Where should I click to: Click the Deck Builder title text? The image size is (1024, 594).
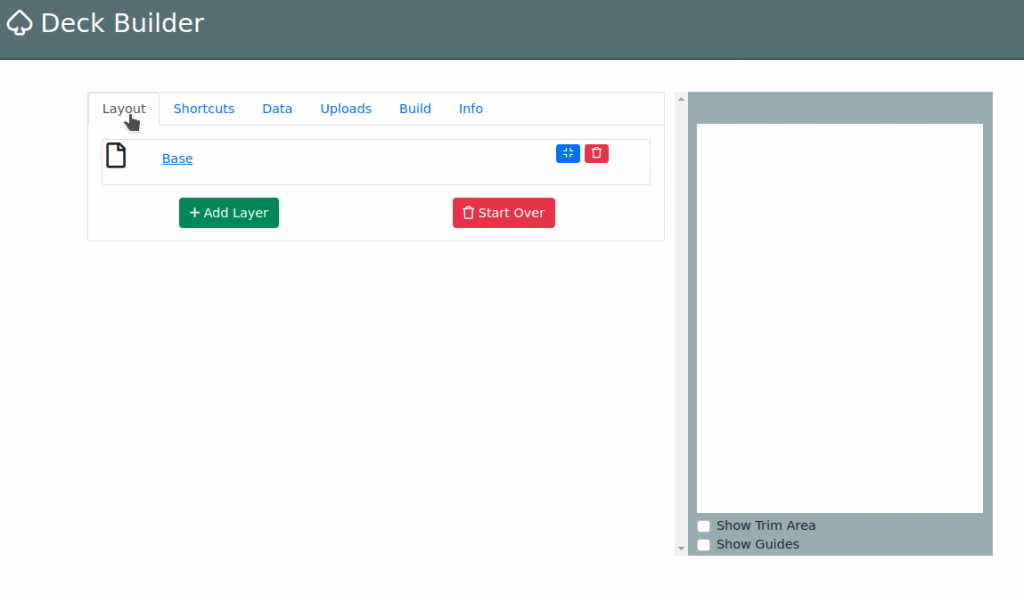pos(122,23)
